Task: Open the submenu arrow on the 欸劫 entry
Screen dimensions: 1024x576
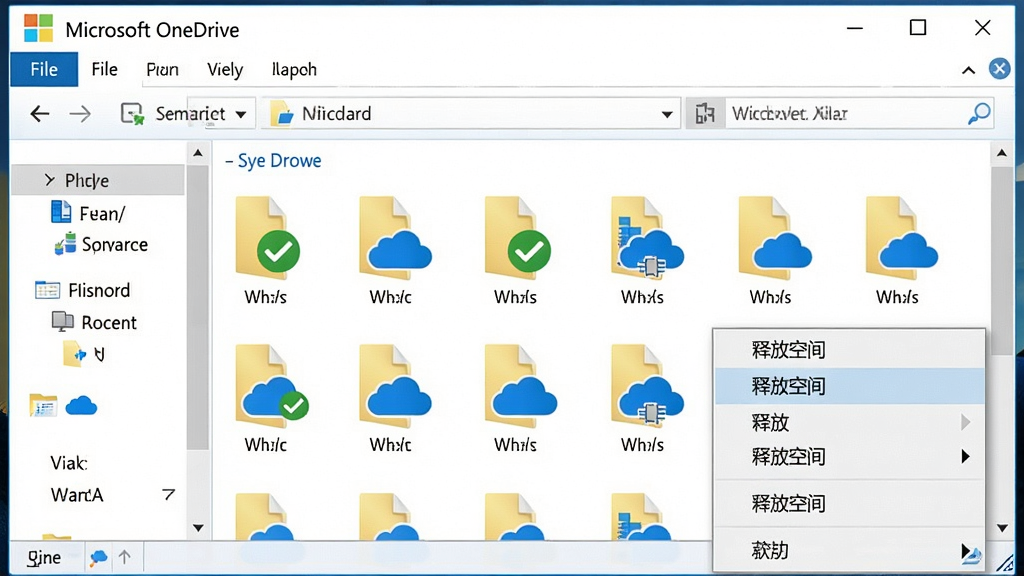Action: [965, 551]
